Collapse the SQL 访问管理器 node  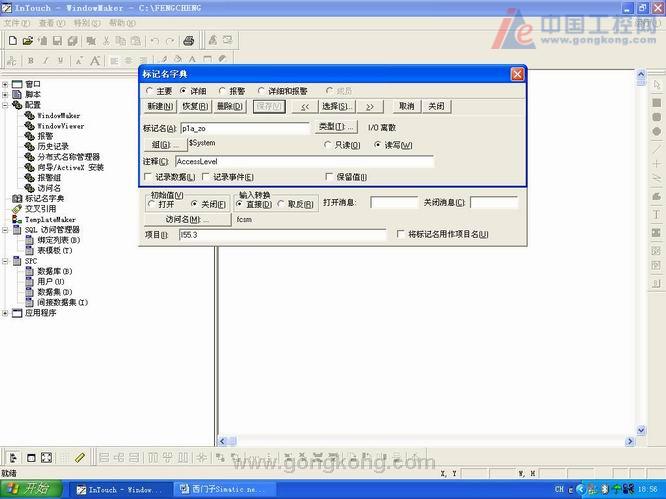[x=5, y=230]
